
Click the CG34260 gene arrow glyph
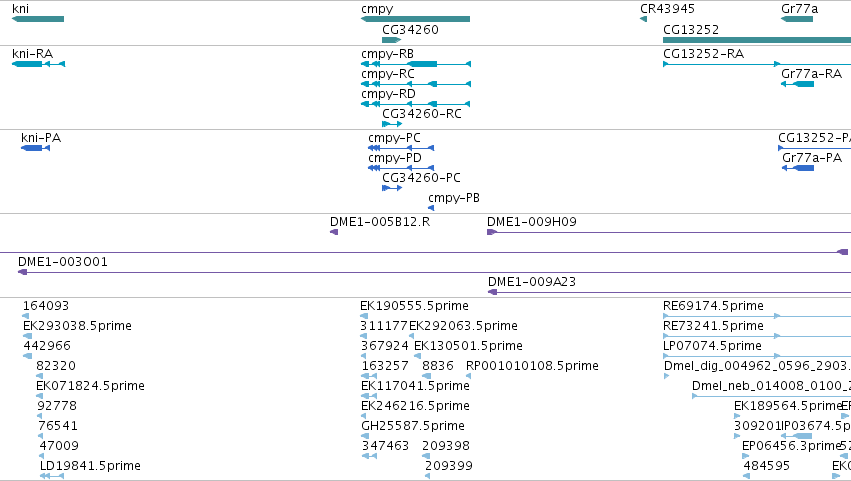tap(391, 40)
